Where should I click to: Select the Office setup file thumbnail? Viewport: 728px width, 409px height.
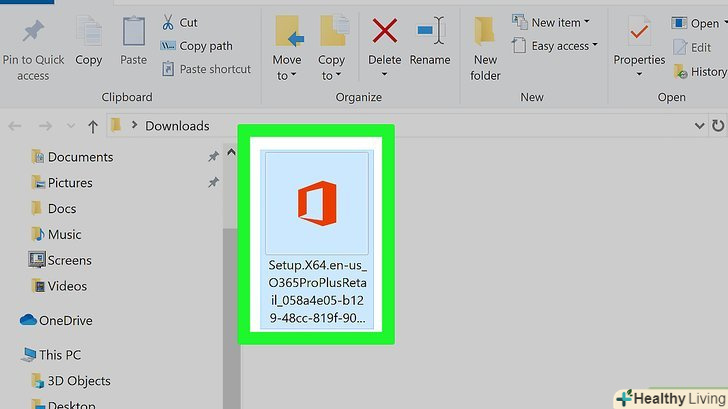coord(316,204)
